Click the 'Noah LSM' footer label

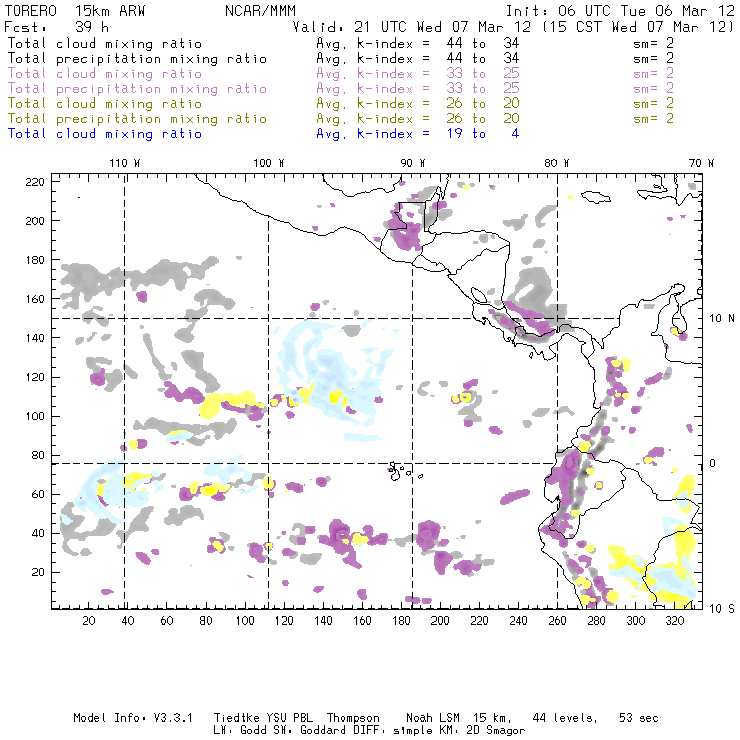[433, 718]
